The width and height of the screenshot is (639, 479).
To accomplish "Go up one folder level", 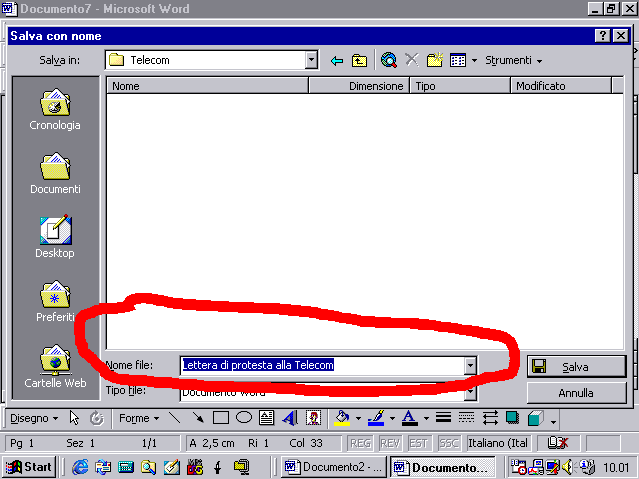I will click(x=359, y=61).
